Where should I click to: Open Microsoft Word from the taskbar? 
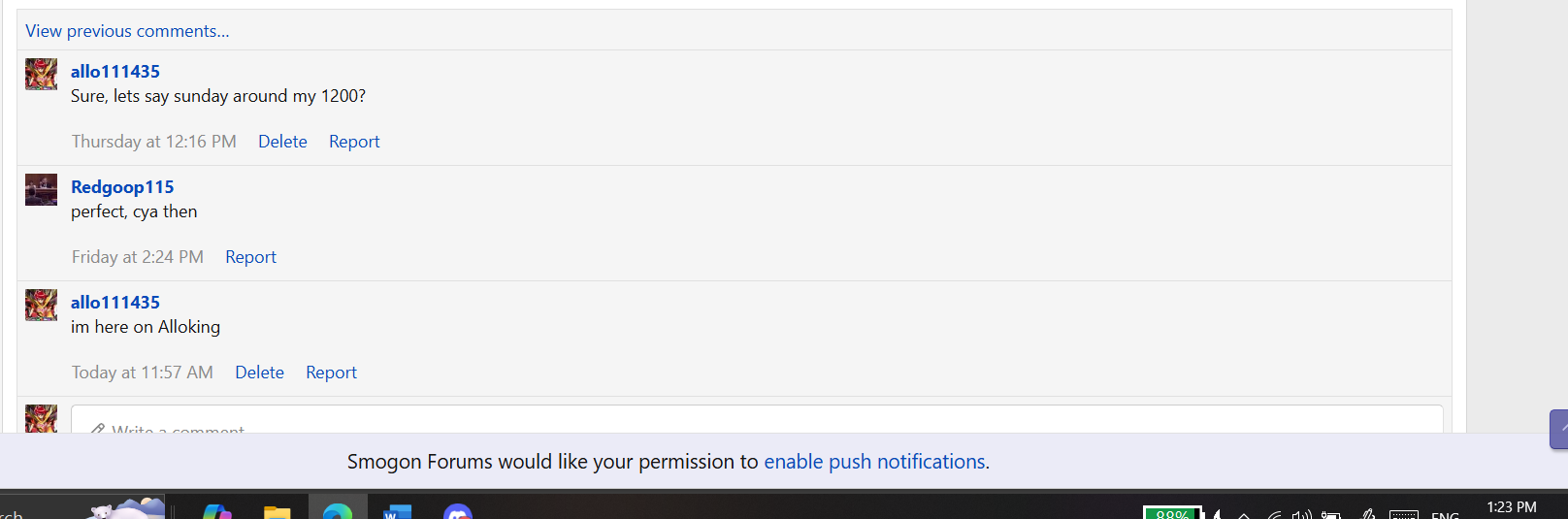tap(397, 511)
